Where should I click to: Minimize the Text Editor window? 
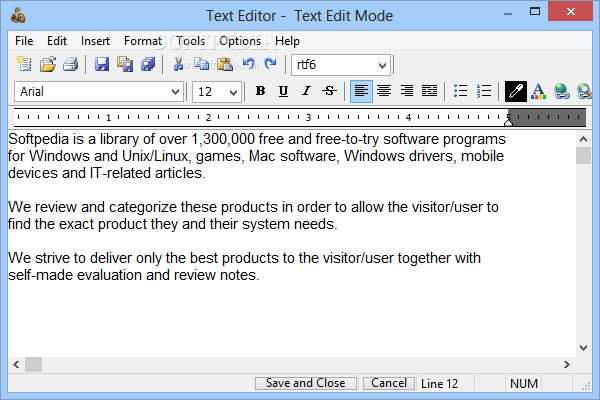click(508, 12)
